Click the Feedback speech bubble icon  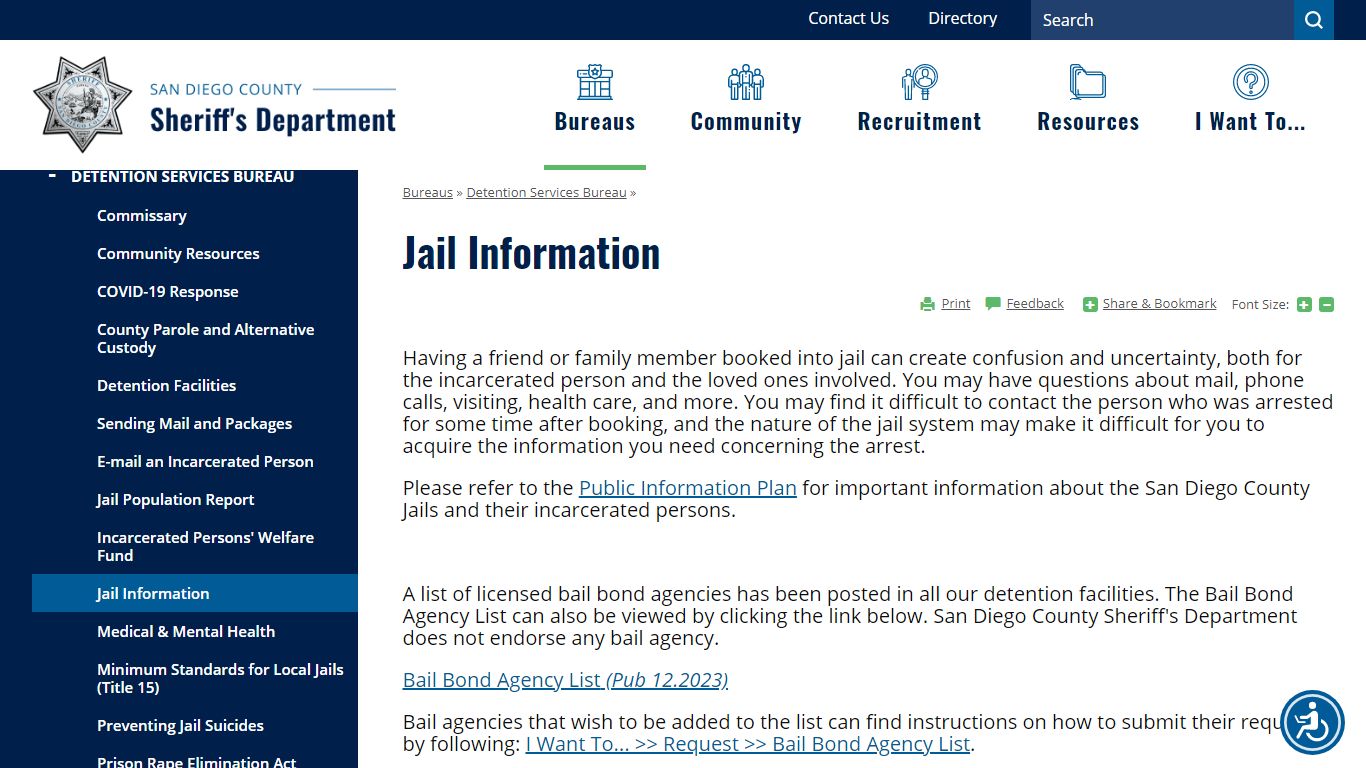tap(993, 303)
